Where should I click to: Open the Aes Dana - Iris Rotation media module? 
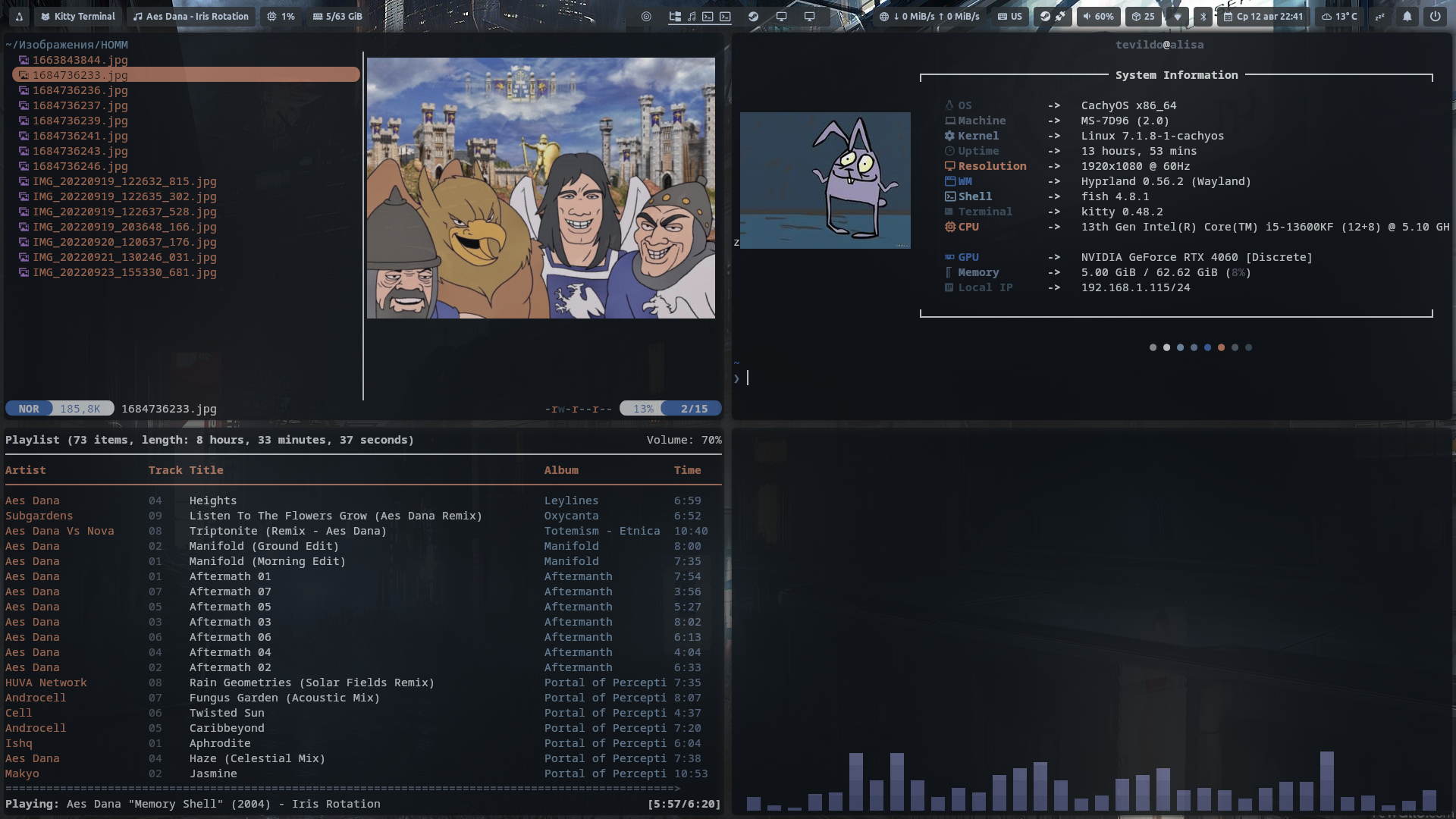pyautogui.click(x=190, y=16)
